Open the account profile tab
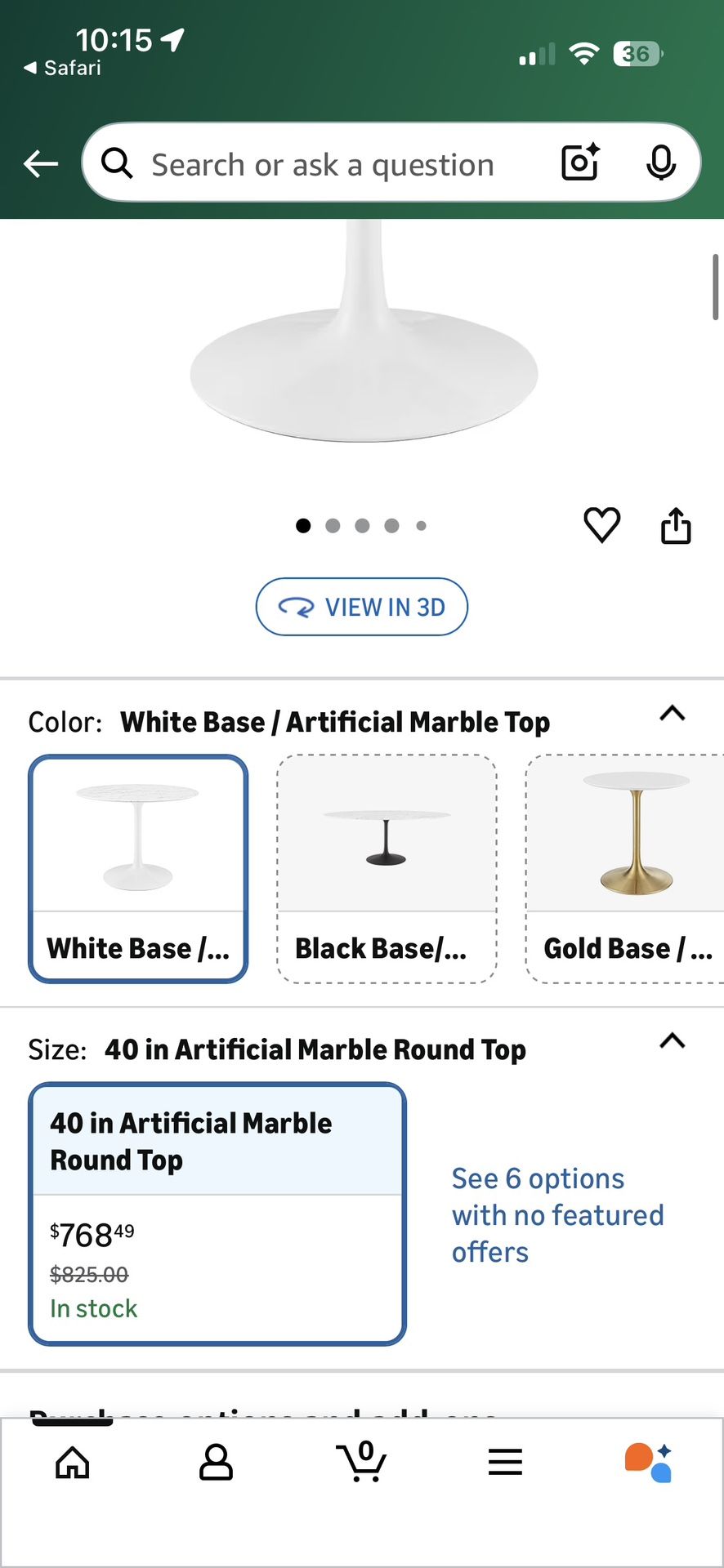724x1568 pixels. pyautogui.click(x=217, y=1462)
